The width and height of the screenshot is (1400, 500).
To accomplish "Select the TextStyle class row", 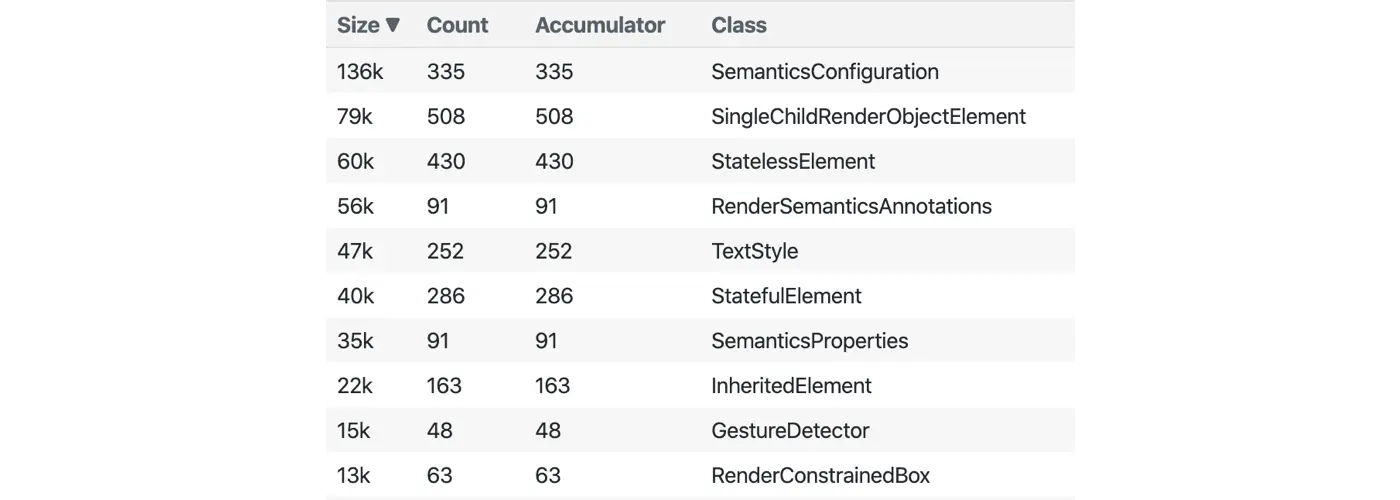I will (x=754, y=252).
